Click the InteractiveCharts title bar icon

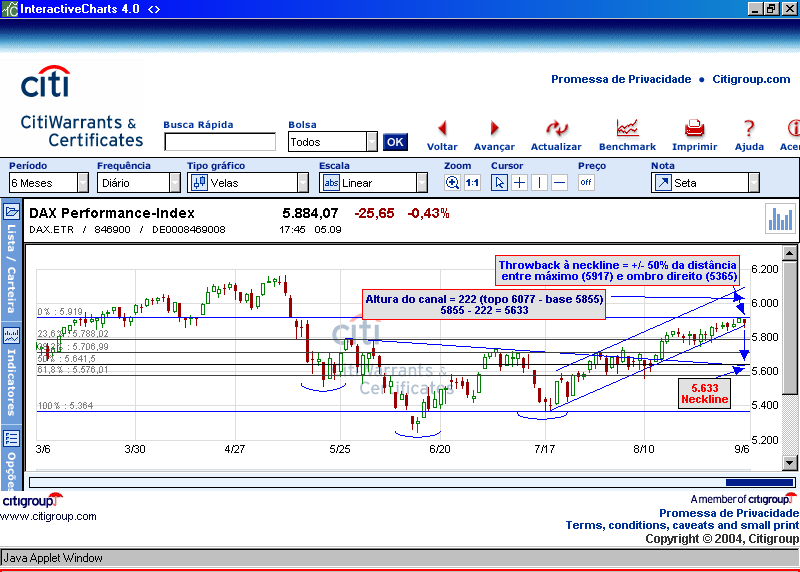(9, 9)
